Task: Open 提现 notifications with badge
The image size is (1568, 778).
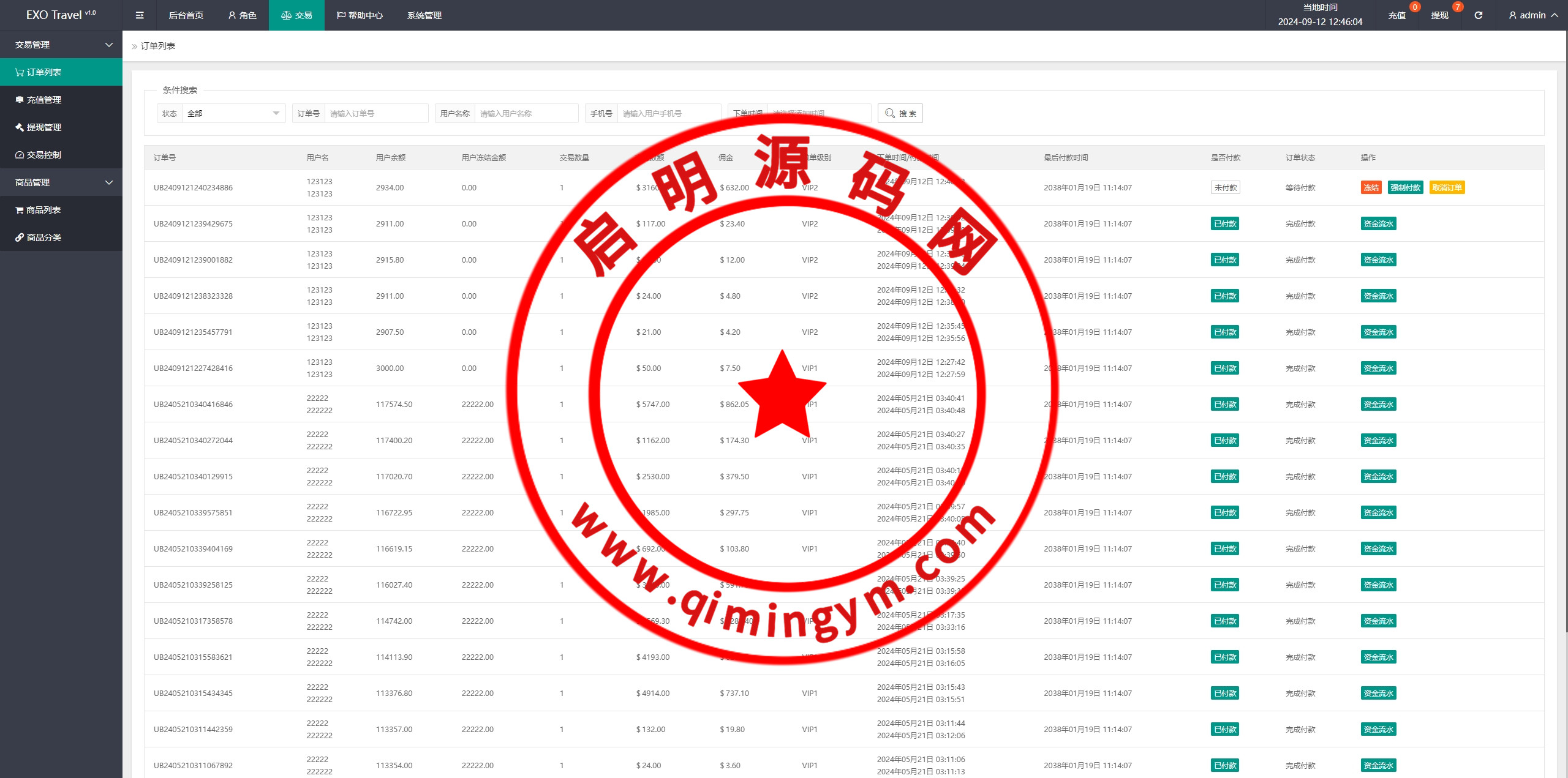Action: [x=1439, y=15]
